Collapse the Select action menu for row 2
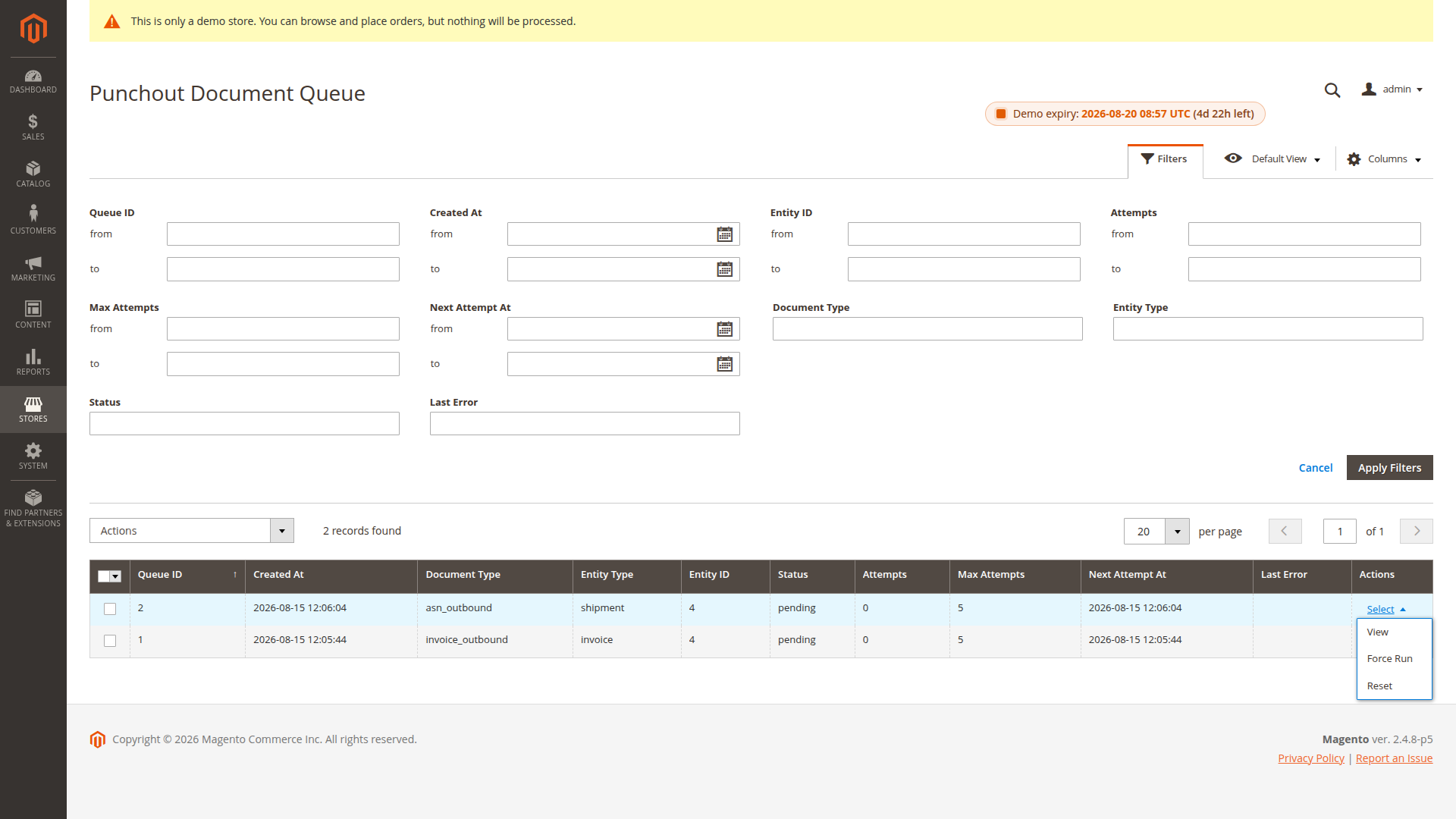The image size is (1456, 819). (1386, 610)
